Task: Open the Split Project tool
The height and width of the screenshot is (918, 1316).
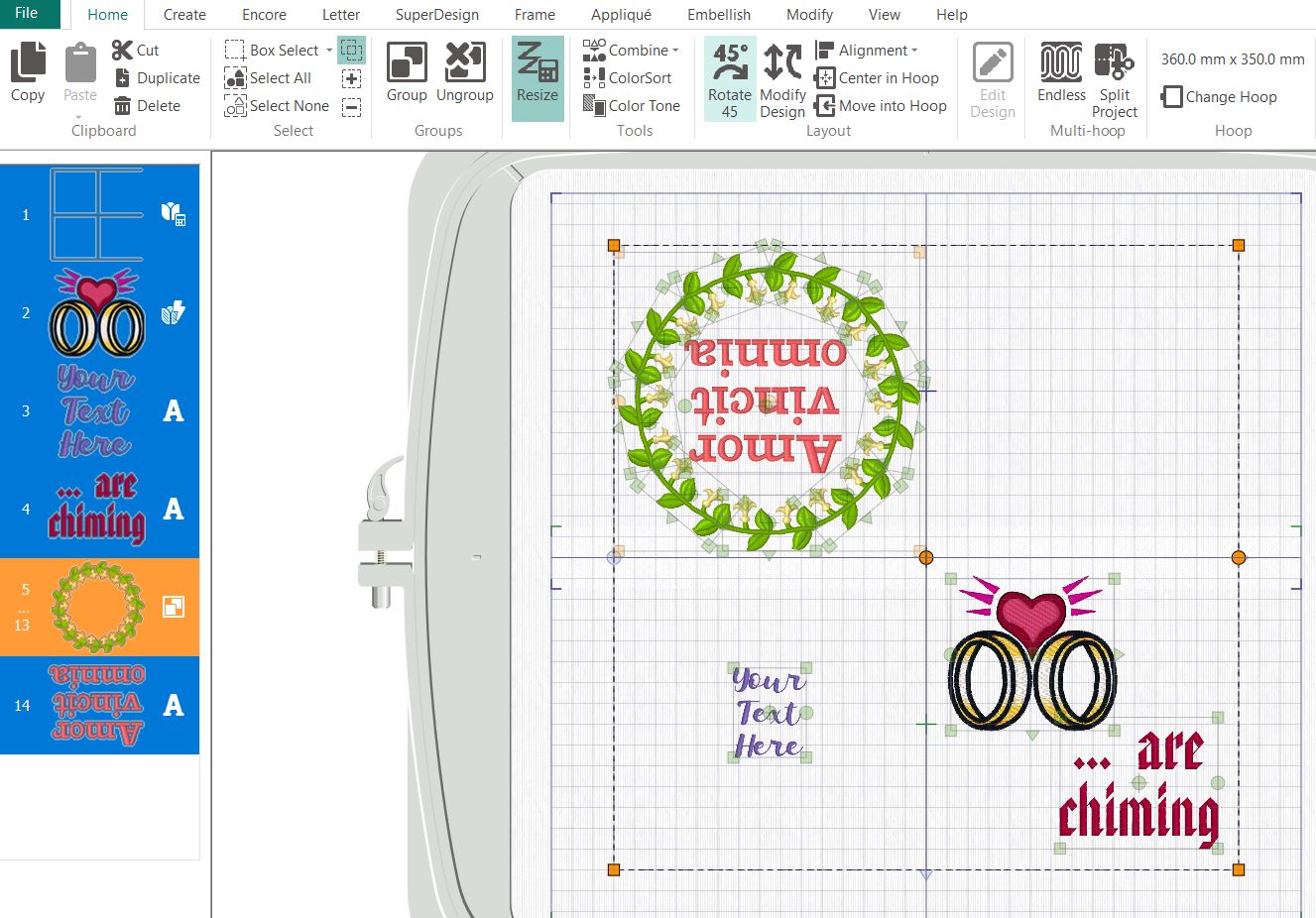Action: pos(1115,79)
